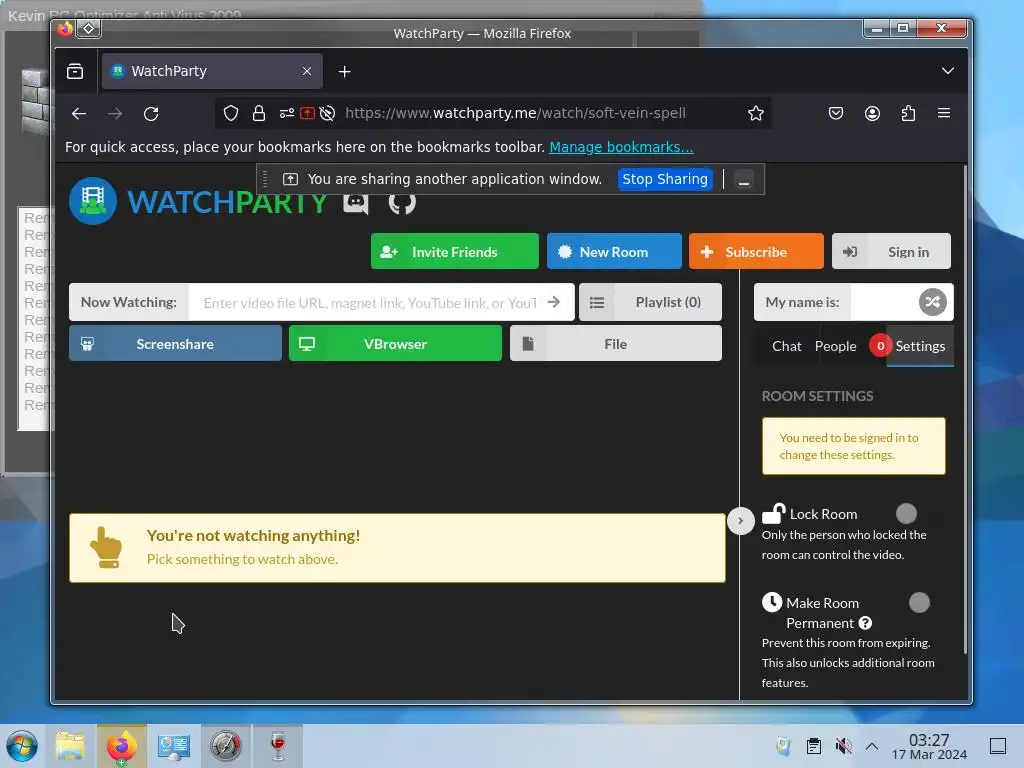1024x768 pixels.
Task: Click the WatchParty logo icon
Action: (93, 201)
